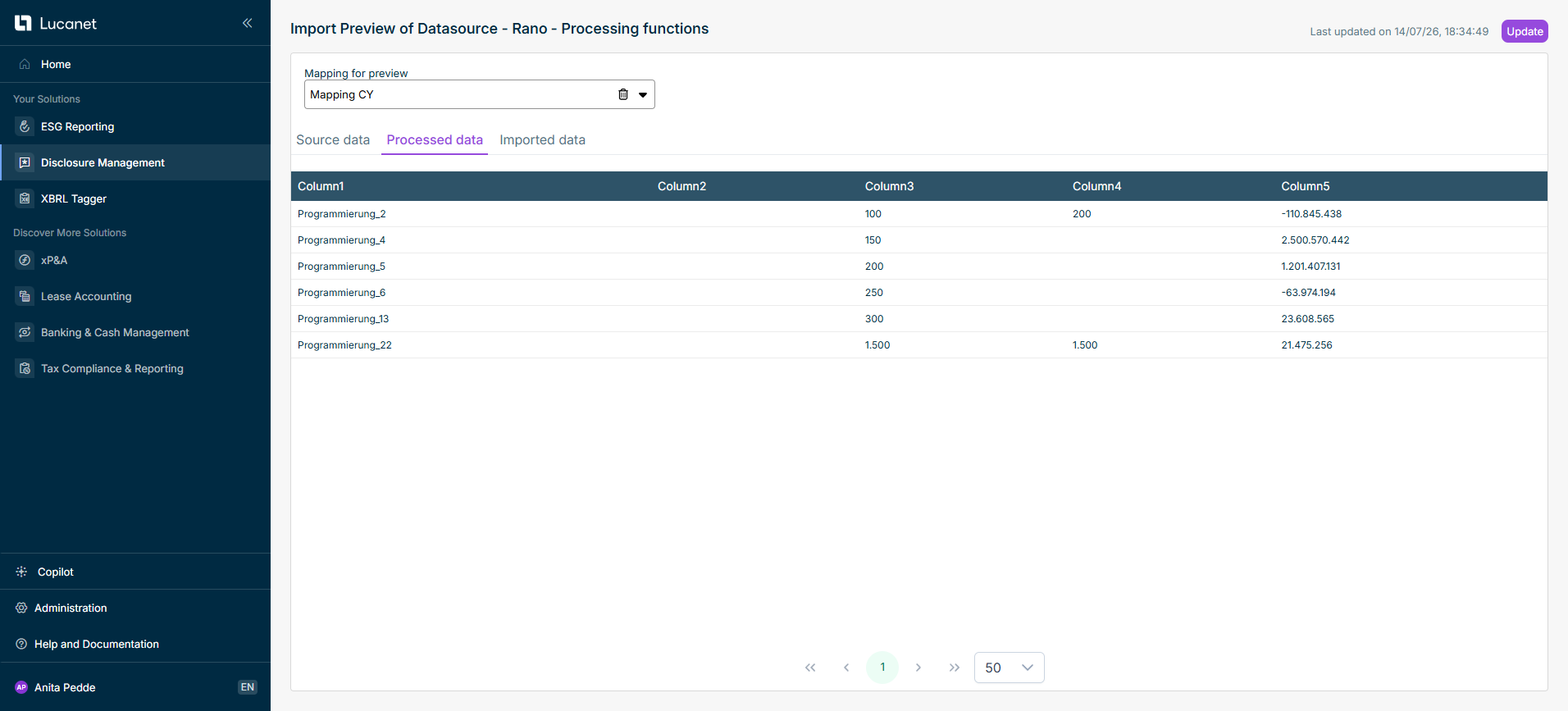Click the Administration gear icon
The width and height of the screenshot is (1568, 711).
[21, 608]
